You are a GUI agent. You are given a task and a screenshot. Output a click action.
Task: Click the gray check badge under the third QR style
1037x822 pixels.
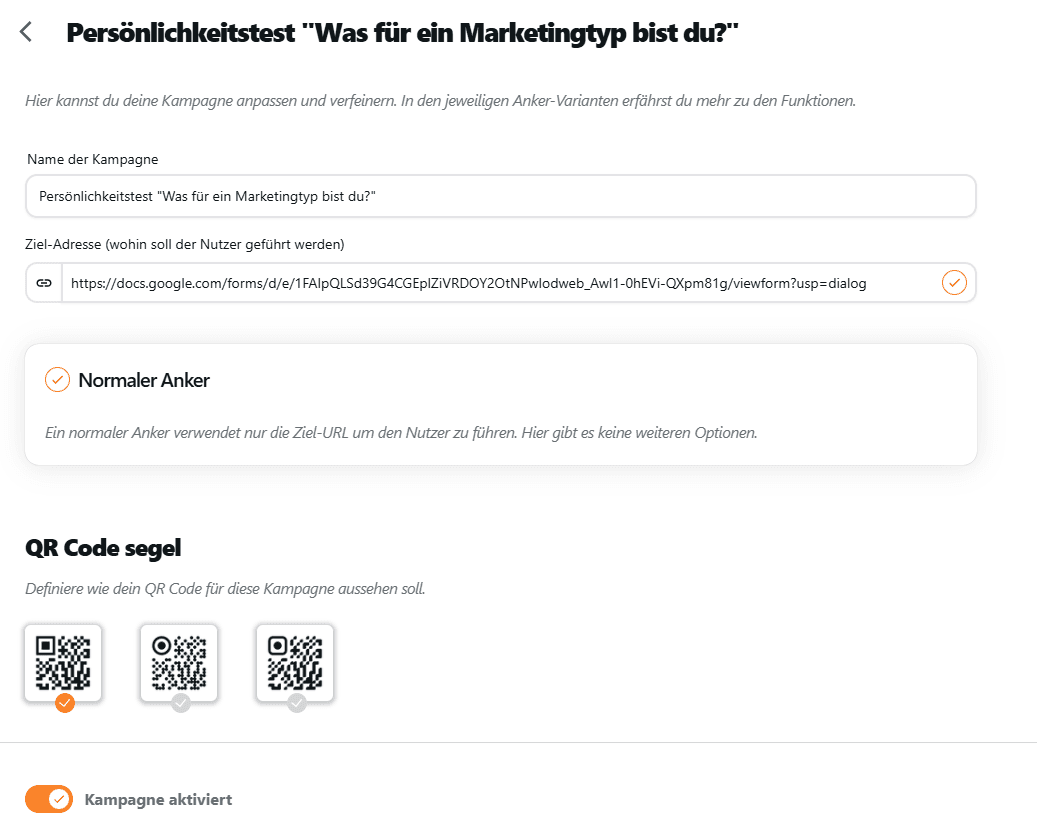click(295, 703)
